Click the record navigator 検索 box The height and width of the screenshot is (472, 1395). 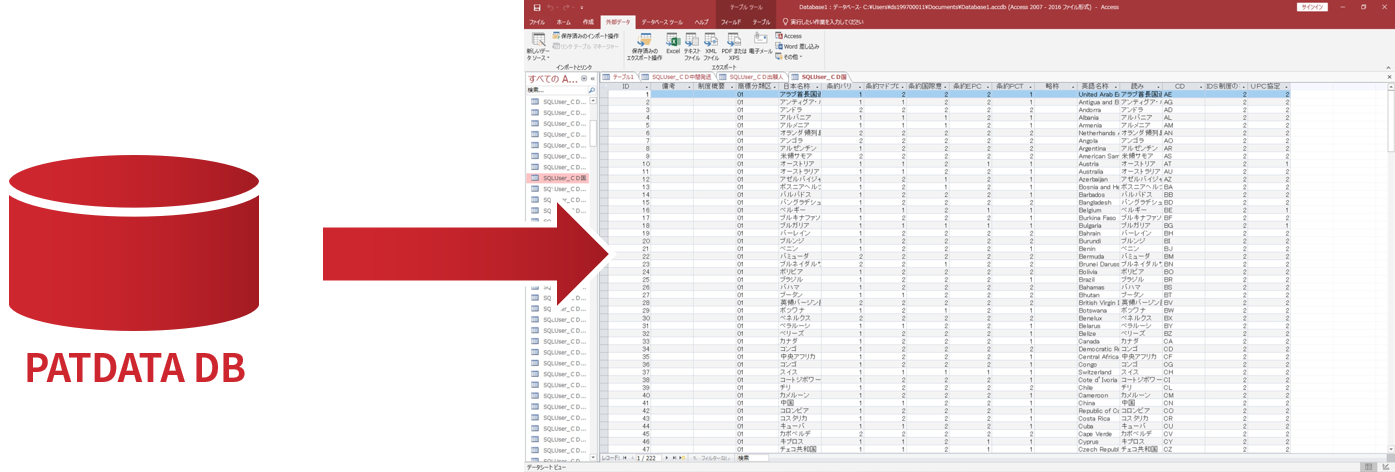pos(752,457)
